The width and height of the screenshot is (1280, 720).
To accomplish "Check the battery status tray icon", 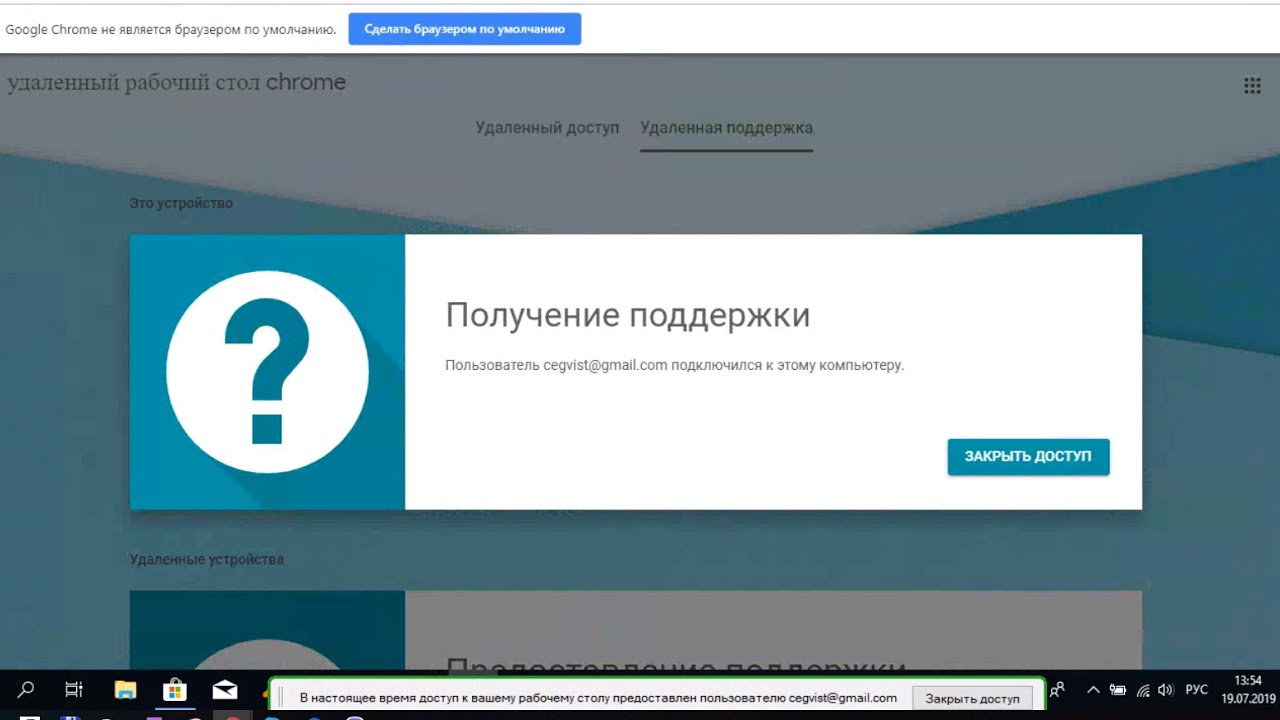I will pyautogui.click(x=1118, y=690).
